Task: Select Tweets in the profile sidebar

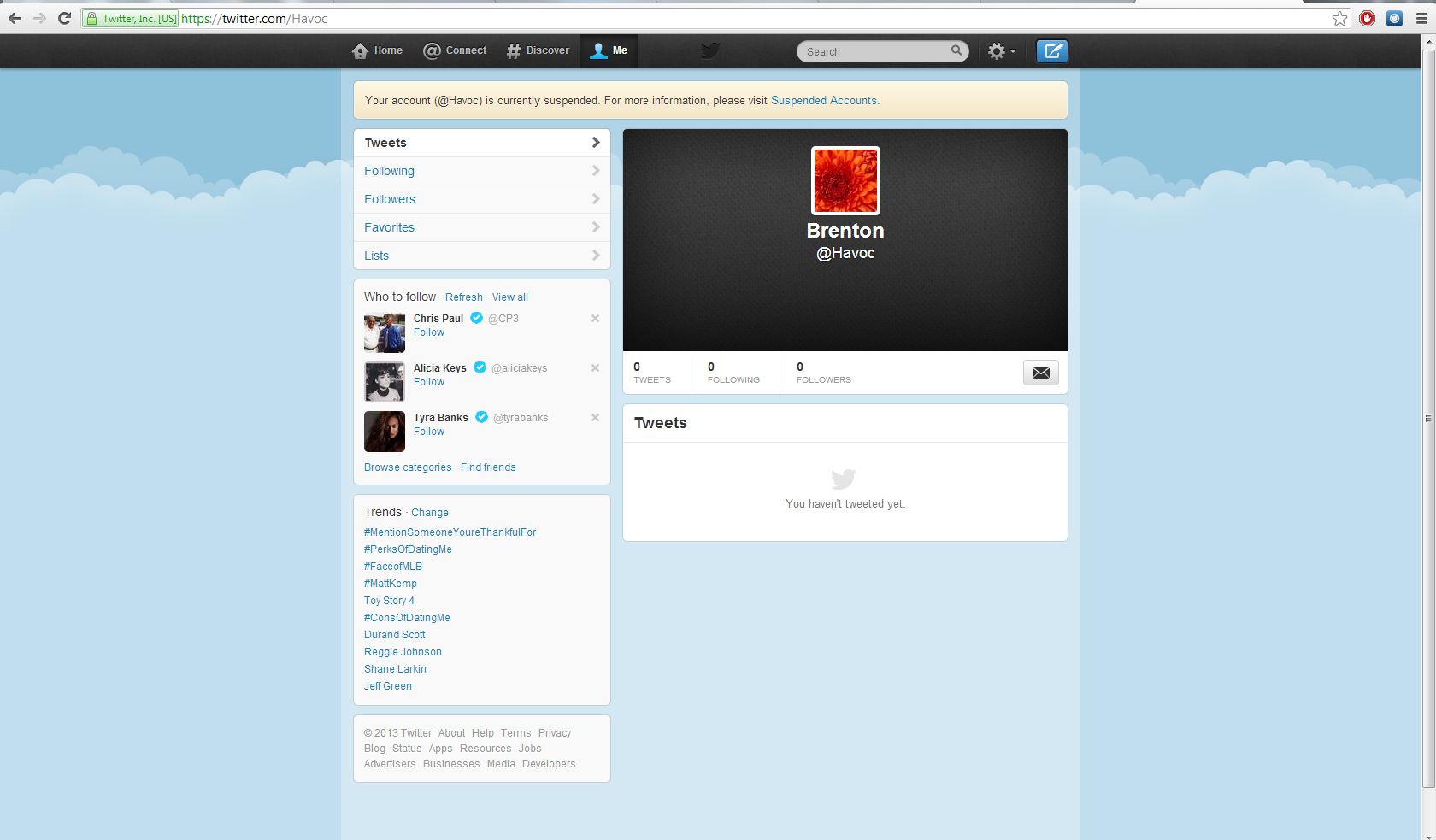Action: (482, 143)
